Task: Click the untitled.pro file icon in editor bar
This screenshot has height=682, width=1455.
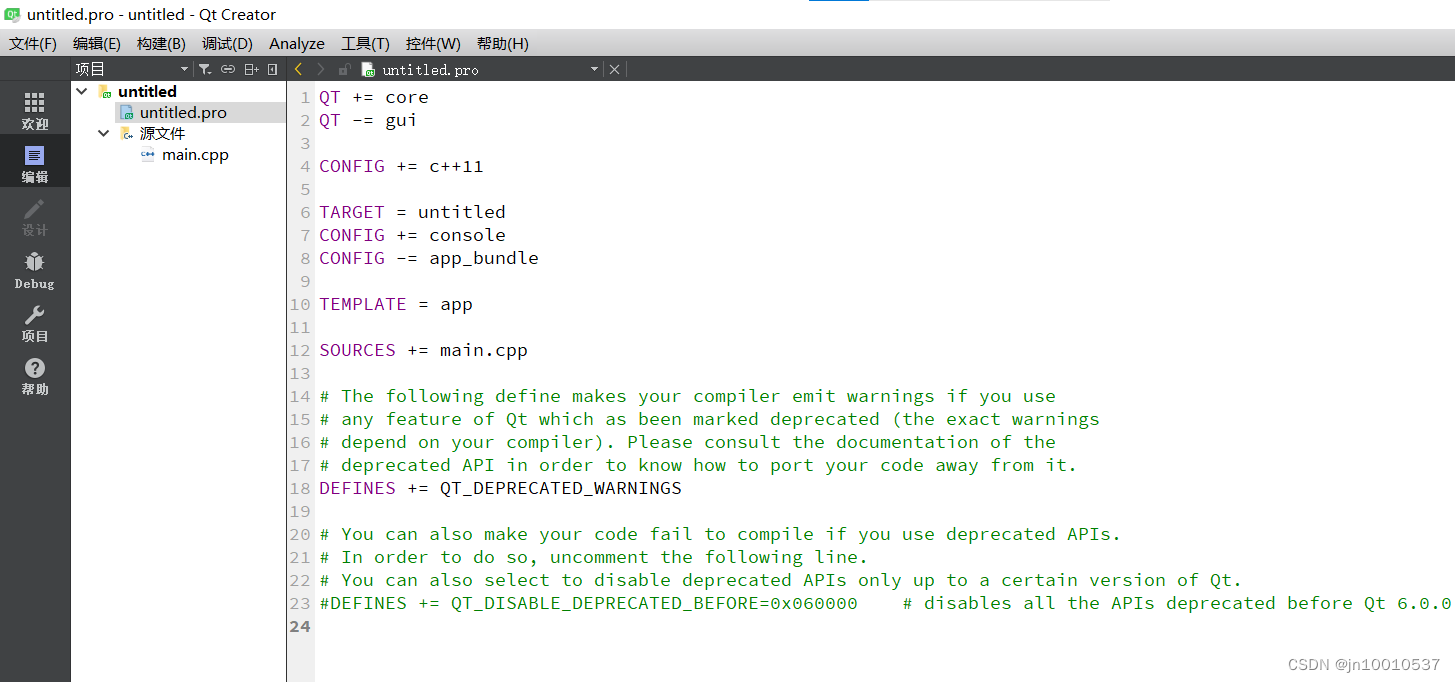Action: [368, 69]
